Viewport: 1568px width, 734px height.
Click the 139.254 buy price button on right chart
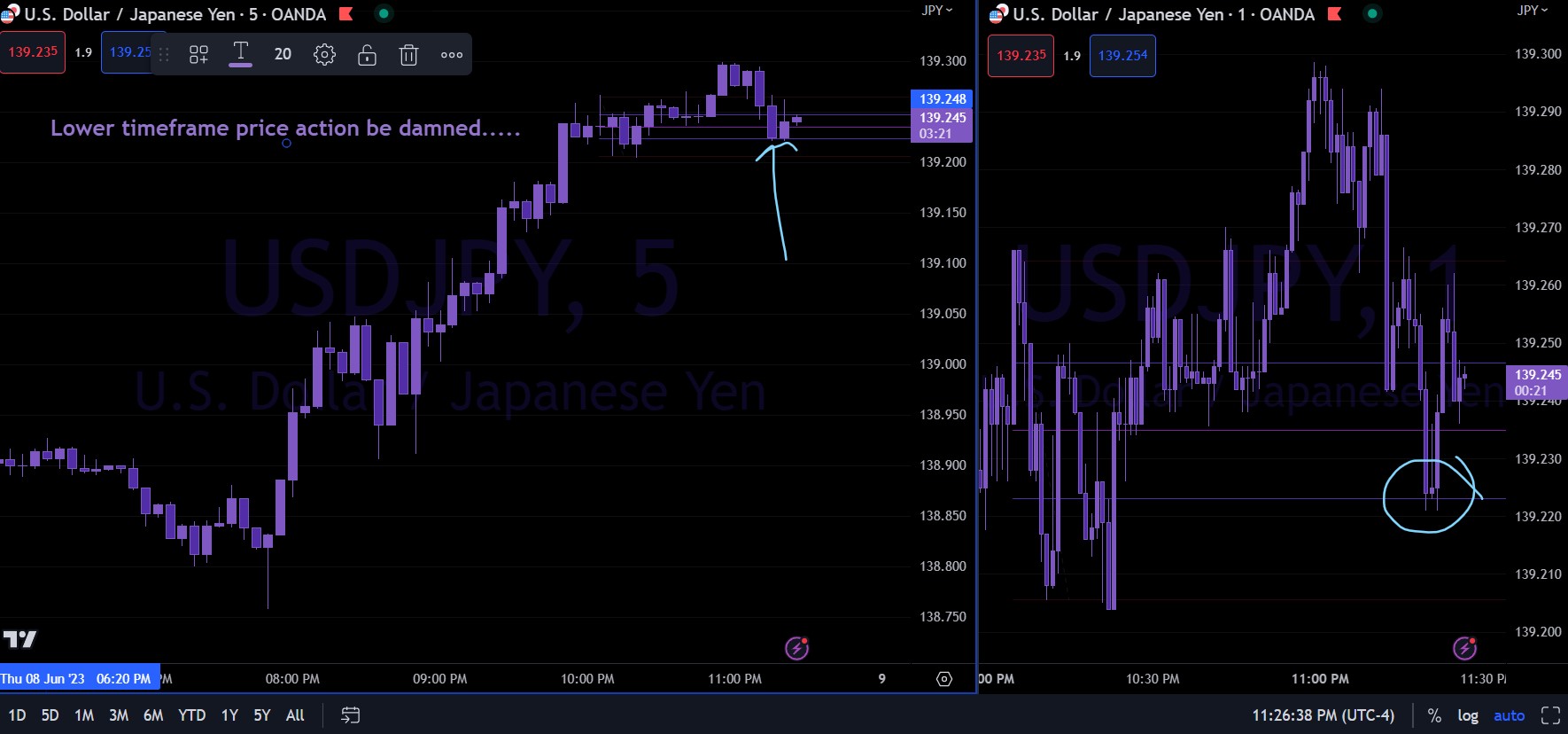point(1122,55)
